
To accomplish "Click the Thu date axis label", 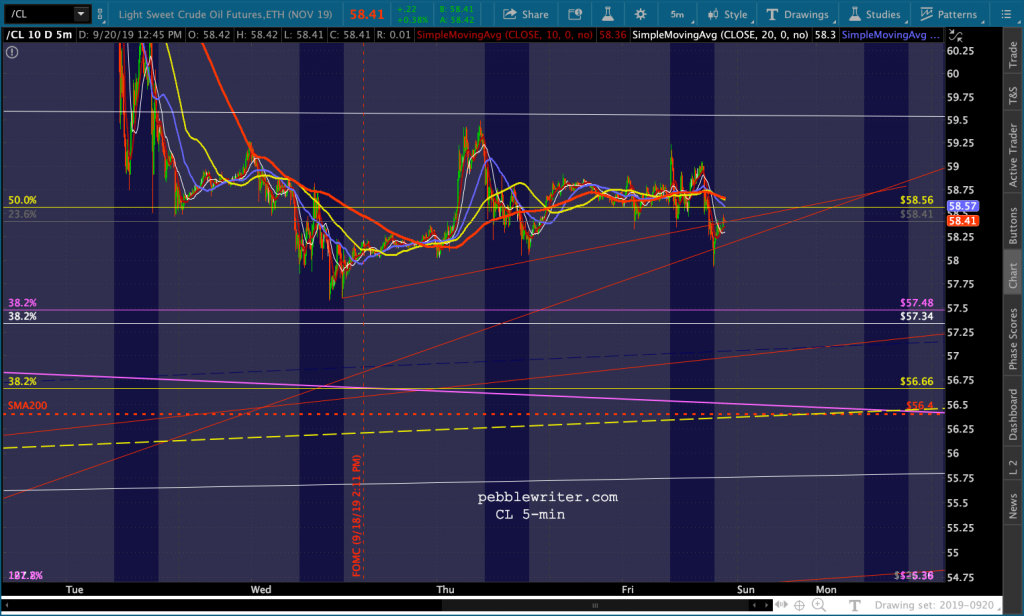I will pos(445,589).
